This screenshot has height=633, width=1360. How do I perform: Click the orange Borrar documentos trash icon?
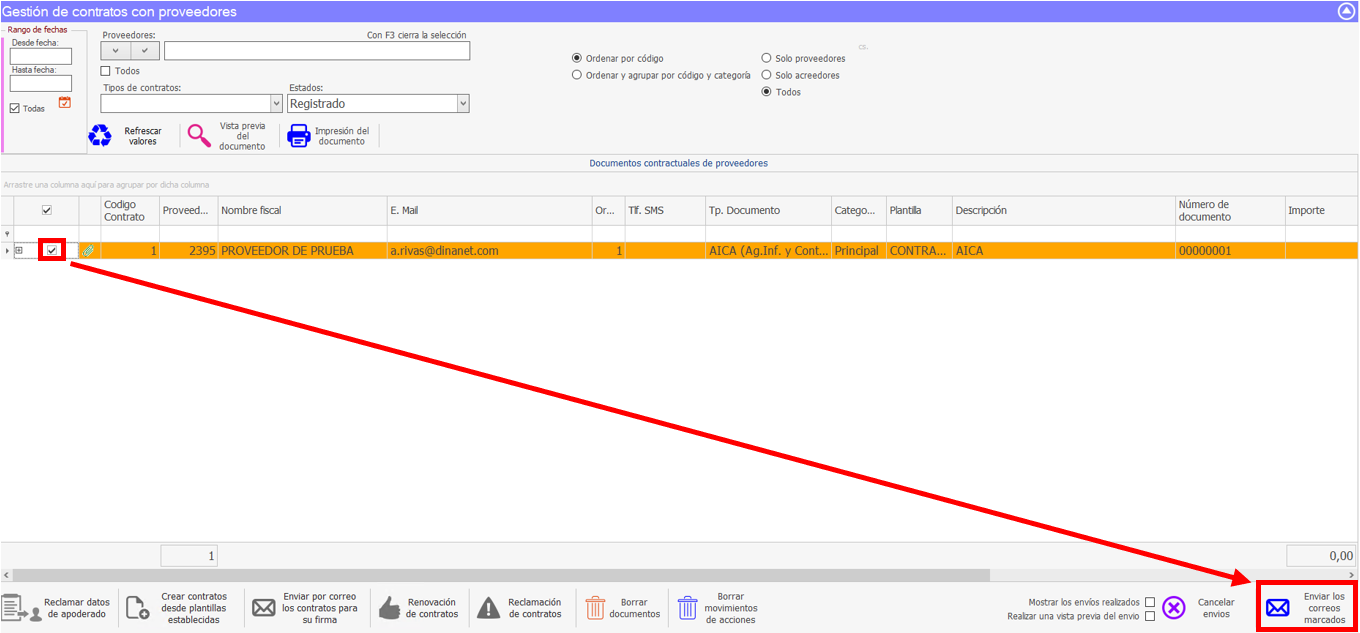click(595, 608)
